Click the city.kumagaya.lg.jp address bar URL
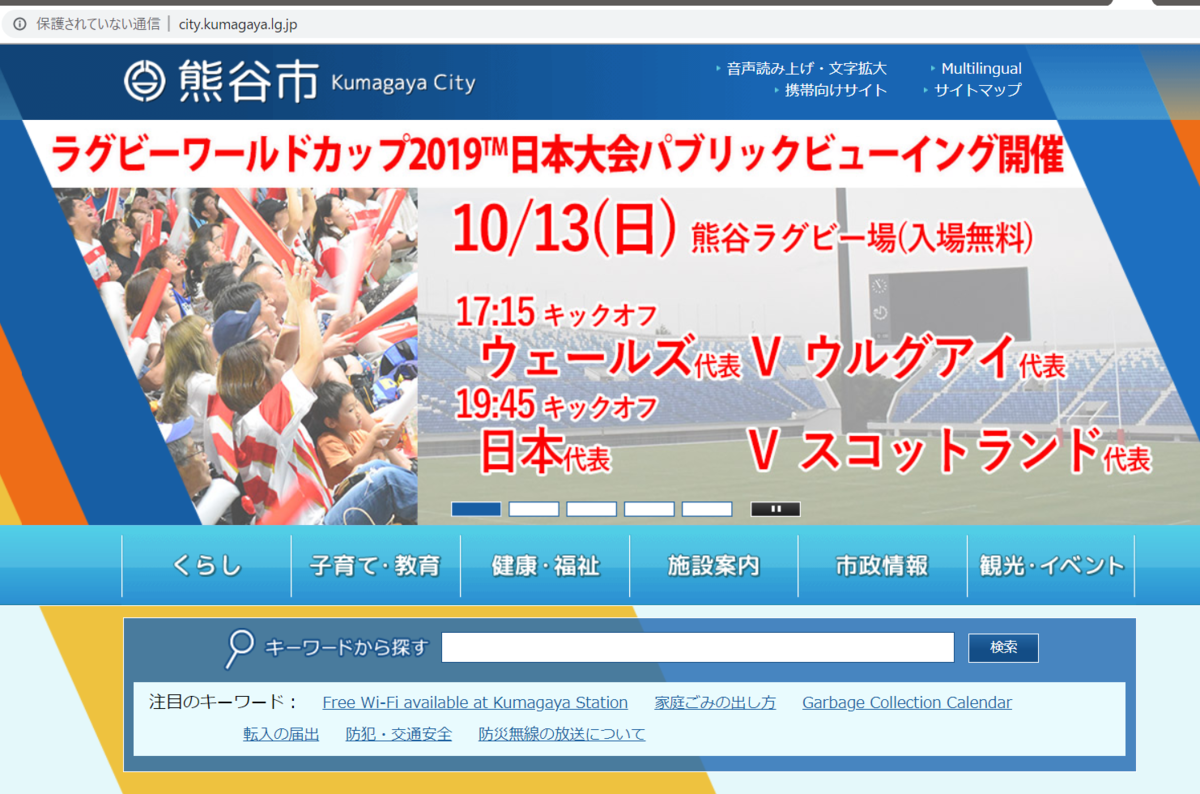The width and height of the screenshot is (1200, 794). [238, 24]
